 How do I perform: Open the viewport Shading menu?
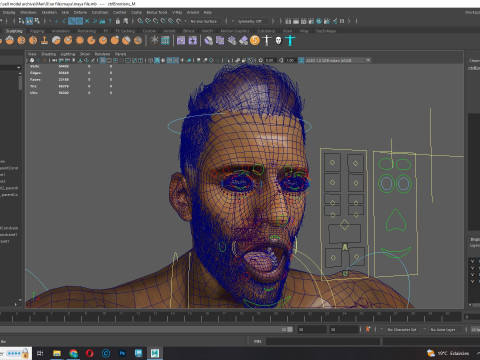48,54
